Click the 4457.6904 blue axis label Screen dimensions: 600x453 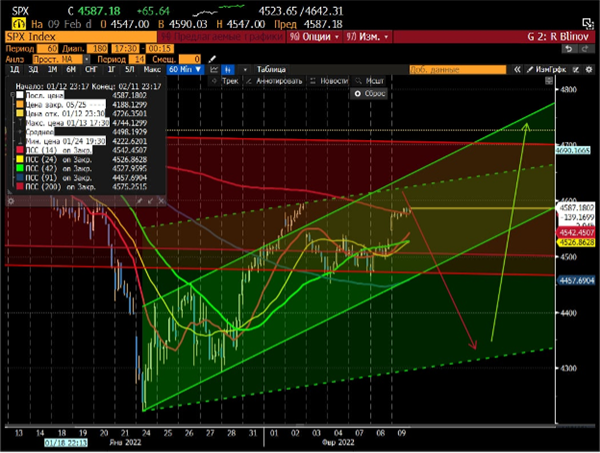point(576,281)
